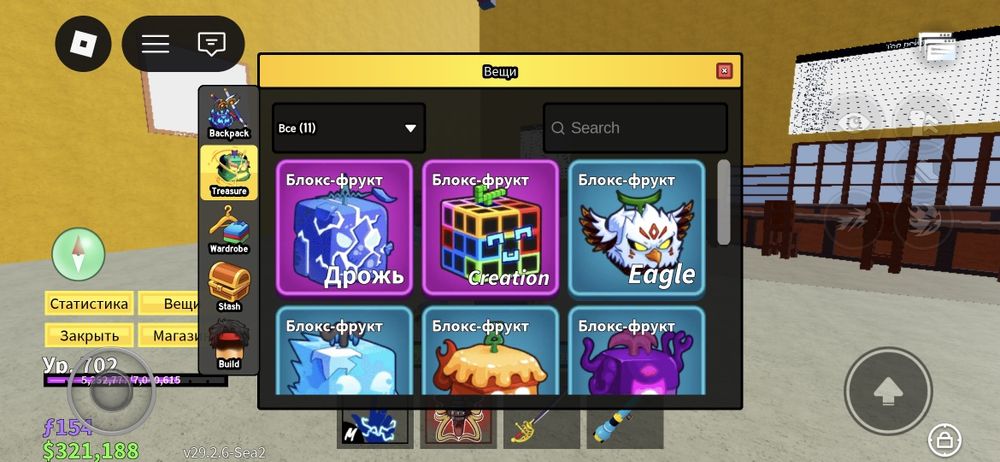1000x462 pixels.
Task: Expand the Все (11) filter dropdown
Action: click(349, 128)
